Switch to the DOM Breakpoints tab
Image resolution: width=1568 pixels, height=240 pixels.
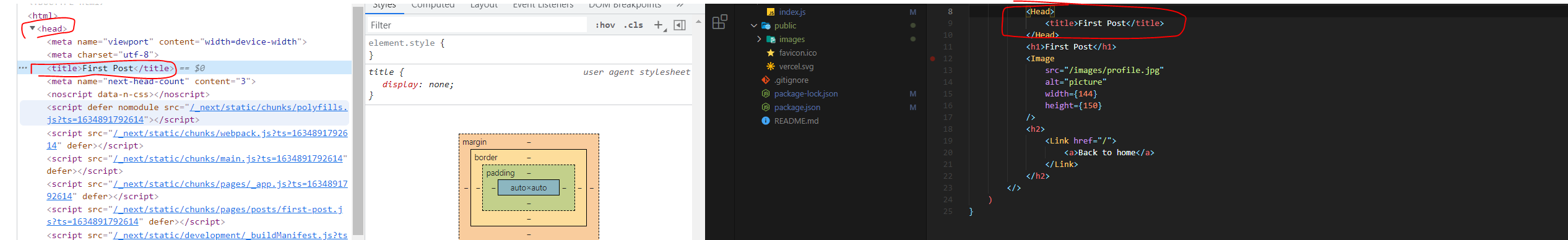625,5
